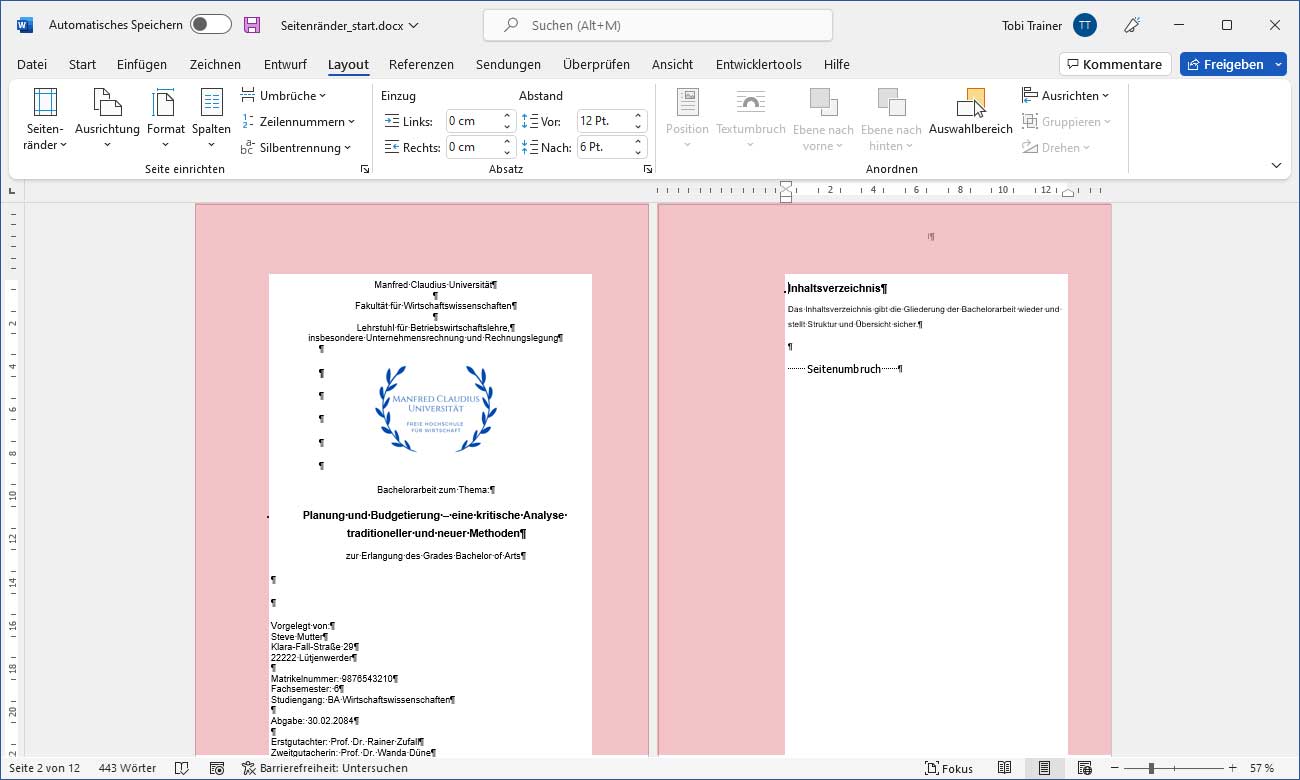
Task: Click the save disk icon
Action: [252, 25]
